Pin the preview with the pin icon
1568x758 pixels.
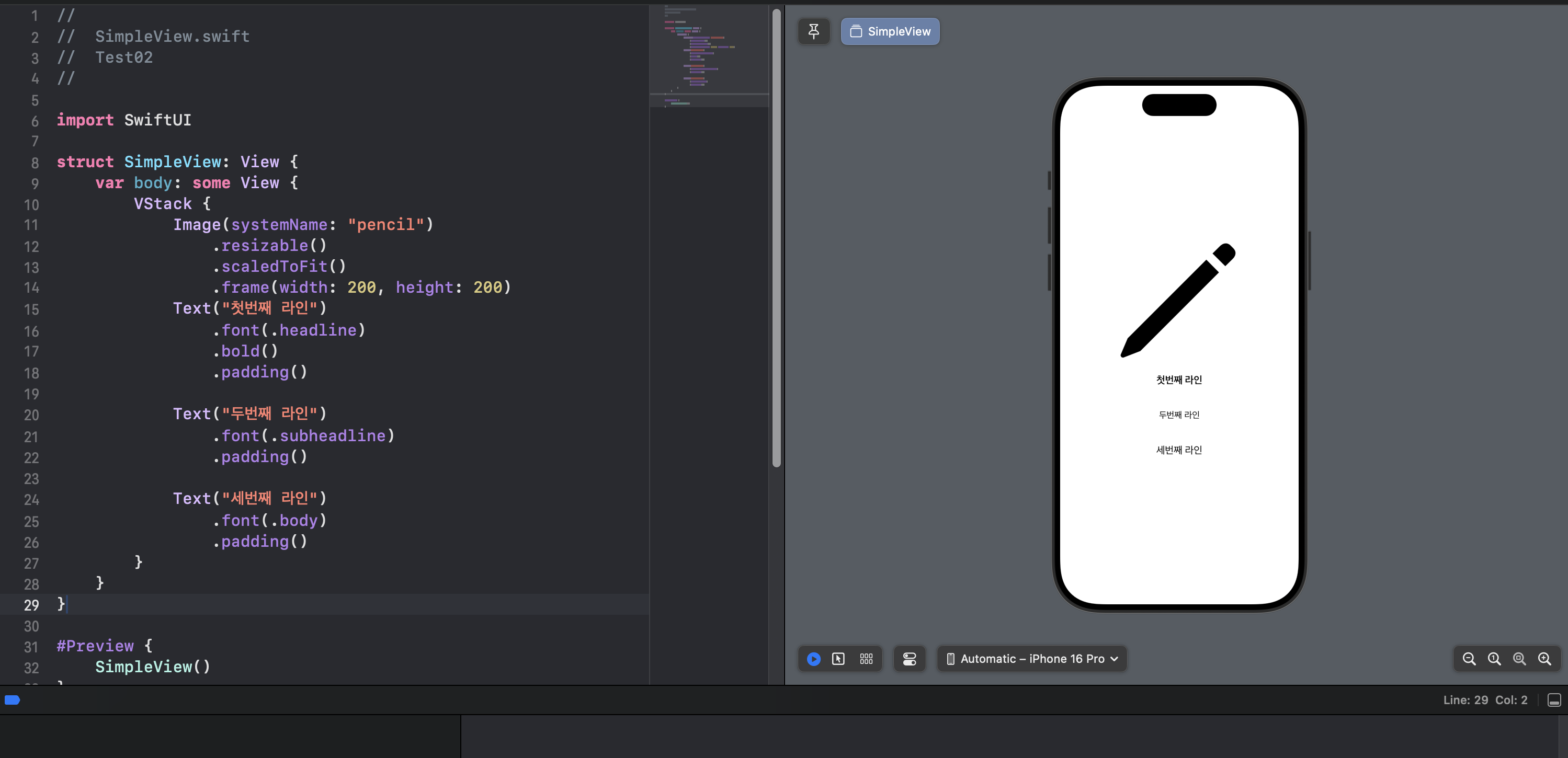813,31
